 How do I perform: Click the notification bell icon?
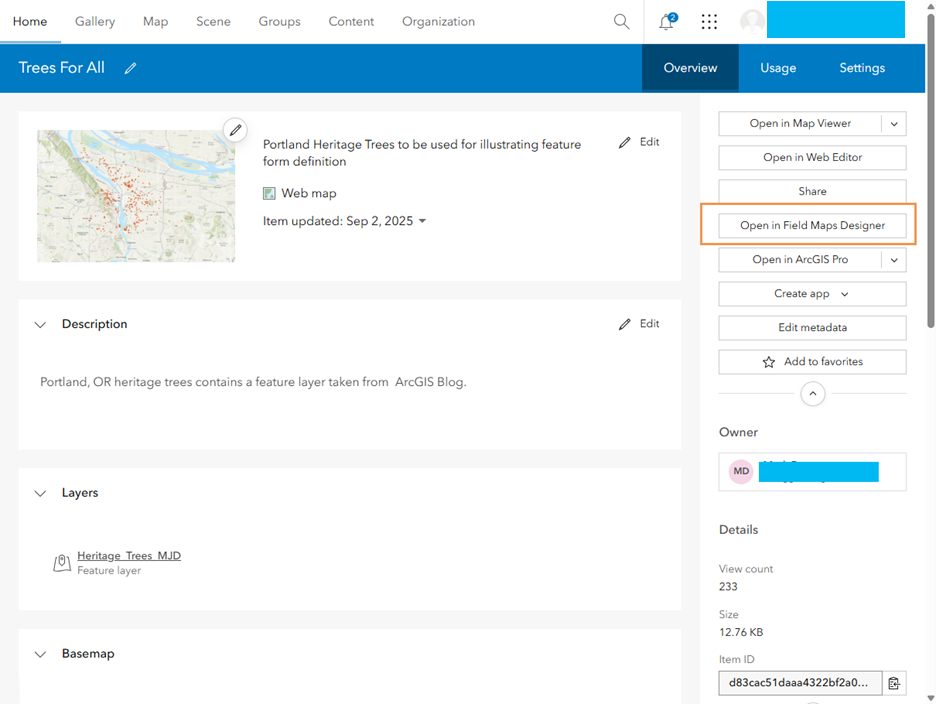point(665,21)
